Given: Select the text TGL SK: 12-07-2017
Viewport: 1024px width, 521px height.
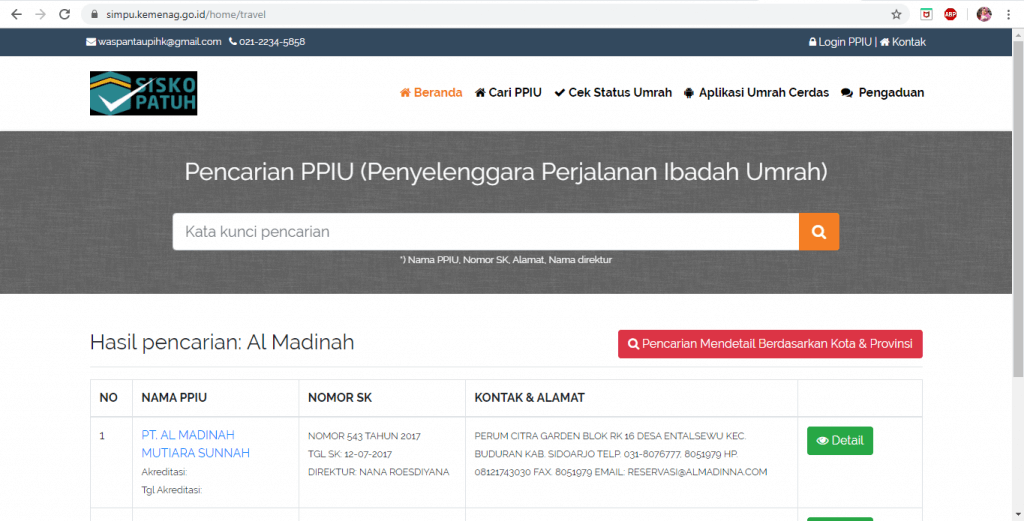Looking at the screenshot, I should pos(349,454).
